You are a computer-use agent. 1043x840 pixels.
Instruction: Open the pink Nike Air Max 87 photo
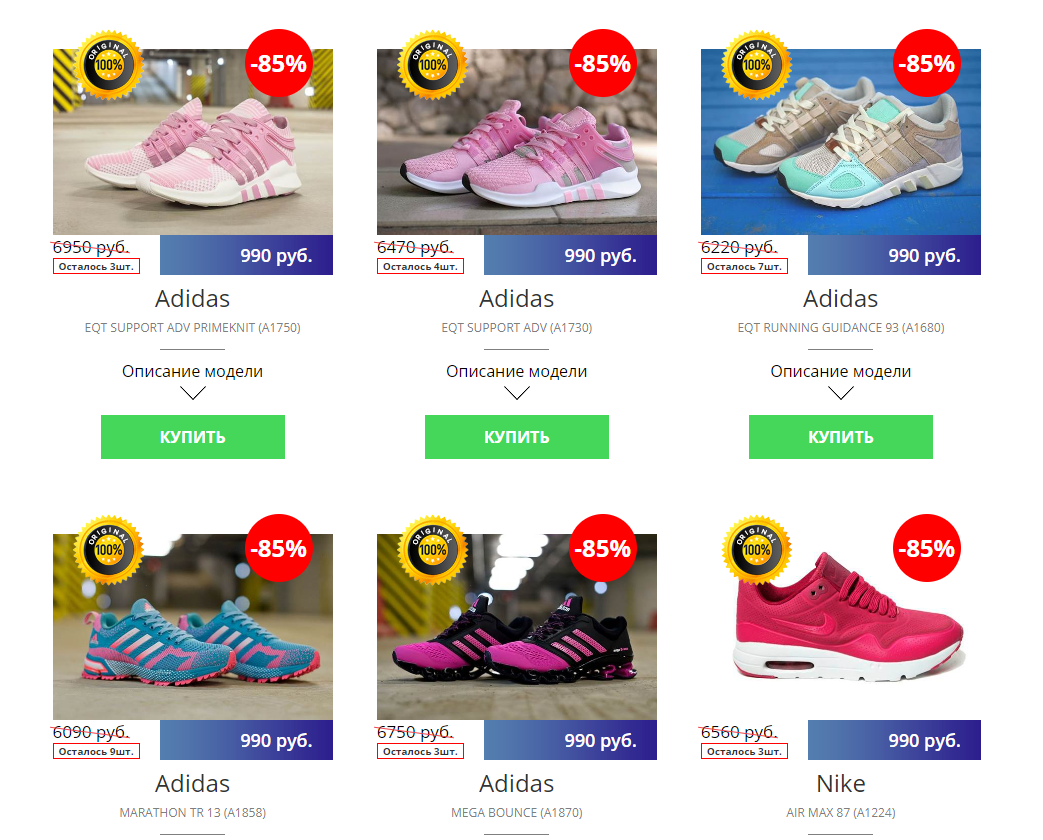841,627
